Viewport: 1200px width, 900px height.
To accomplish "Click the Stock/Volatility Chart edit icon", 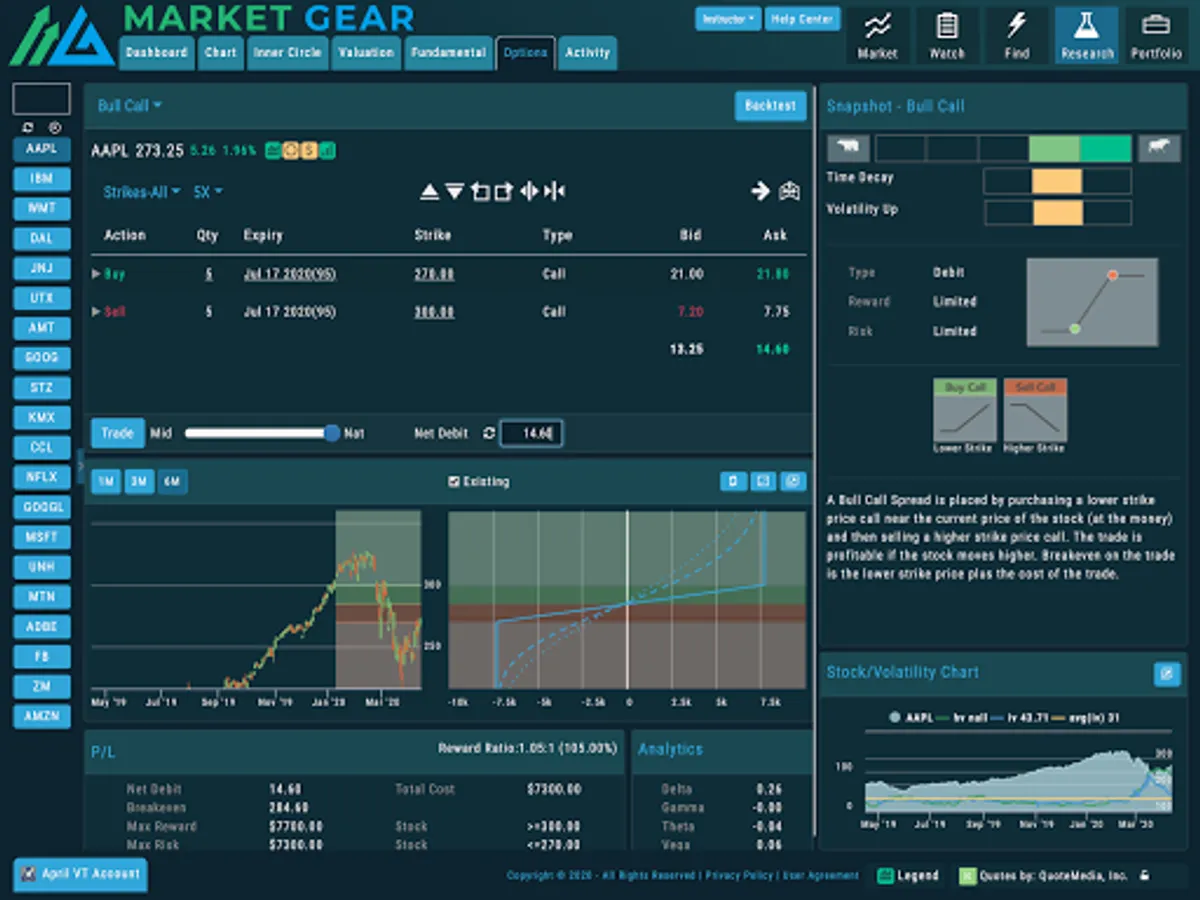I will [1167, 673].
